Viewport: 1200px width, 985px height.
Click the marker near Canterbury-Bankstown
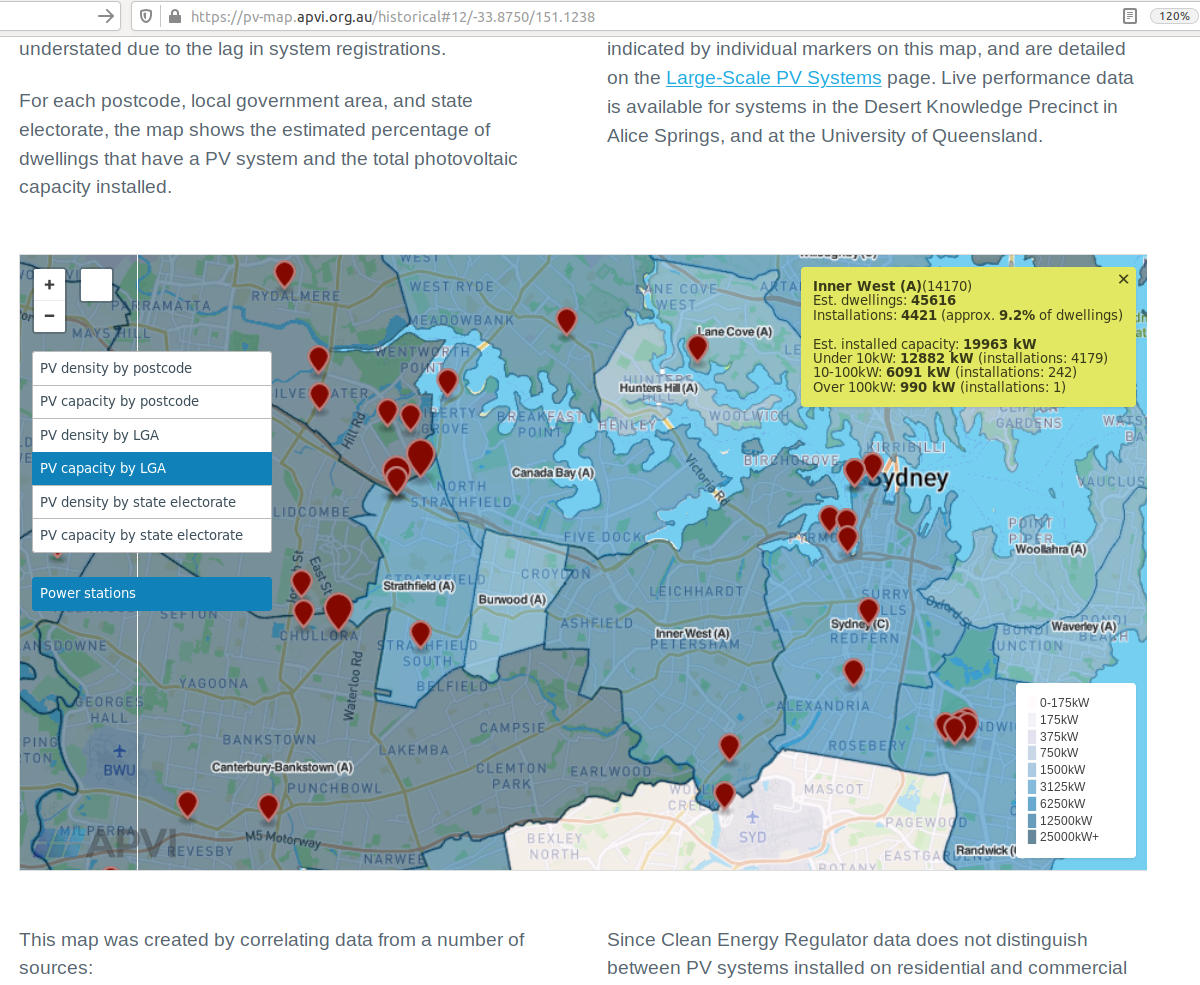click(x=267, y=806)
